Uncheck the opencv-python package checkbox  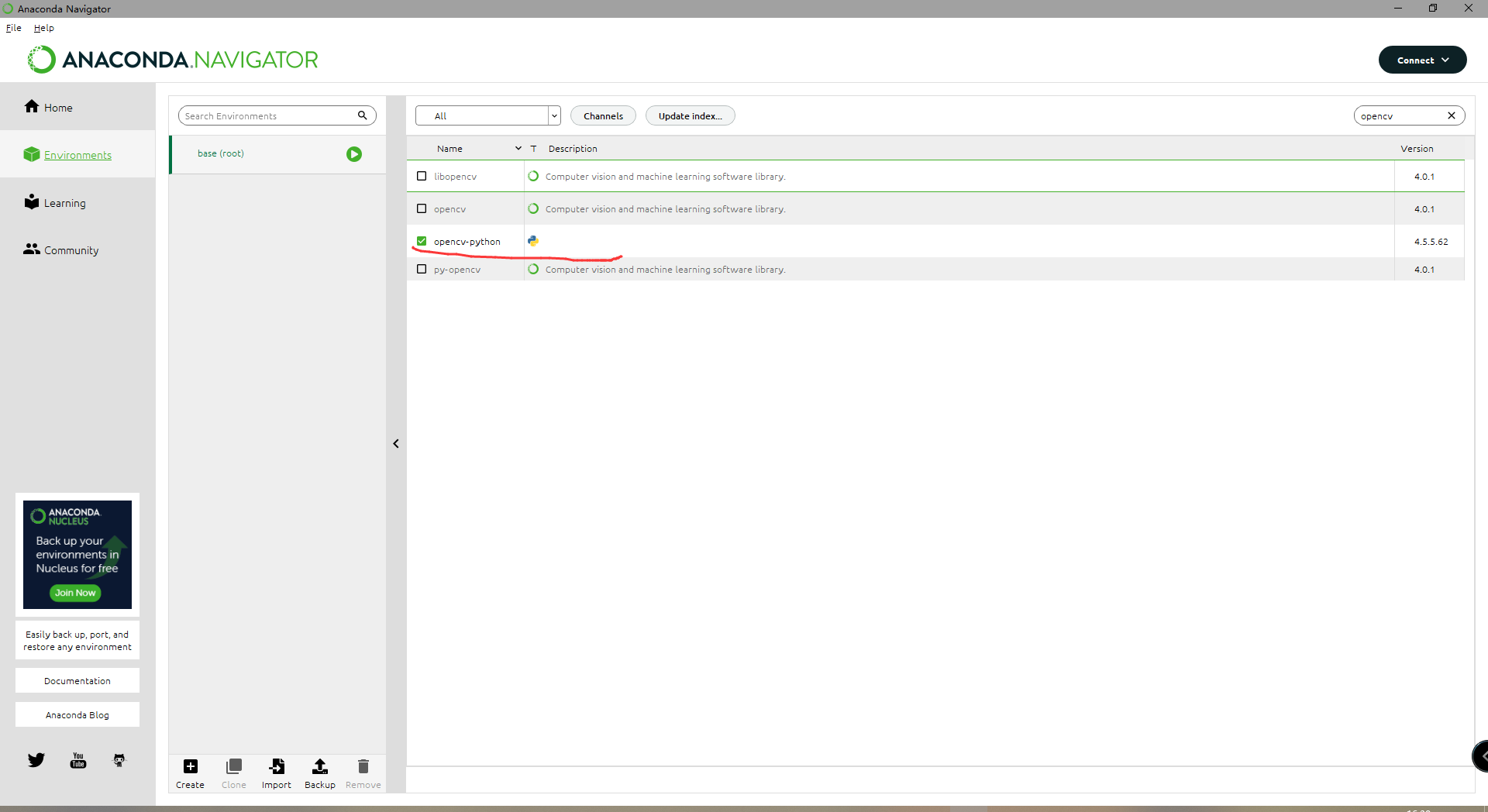(x=422, y=241)
